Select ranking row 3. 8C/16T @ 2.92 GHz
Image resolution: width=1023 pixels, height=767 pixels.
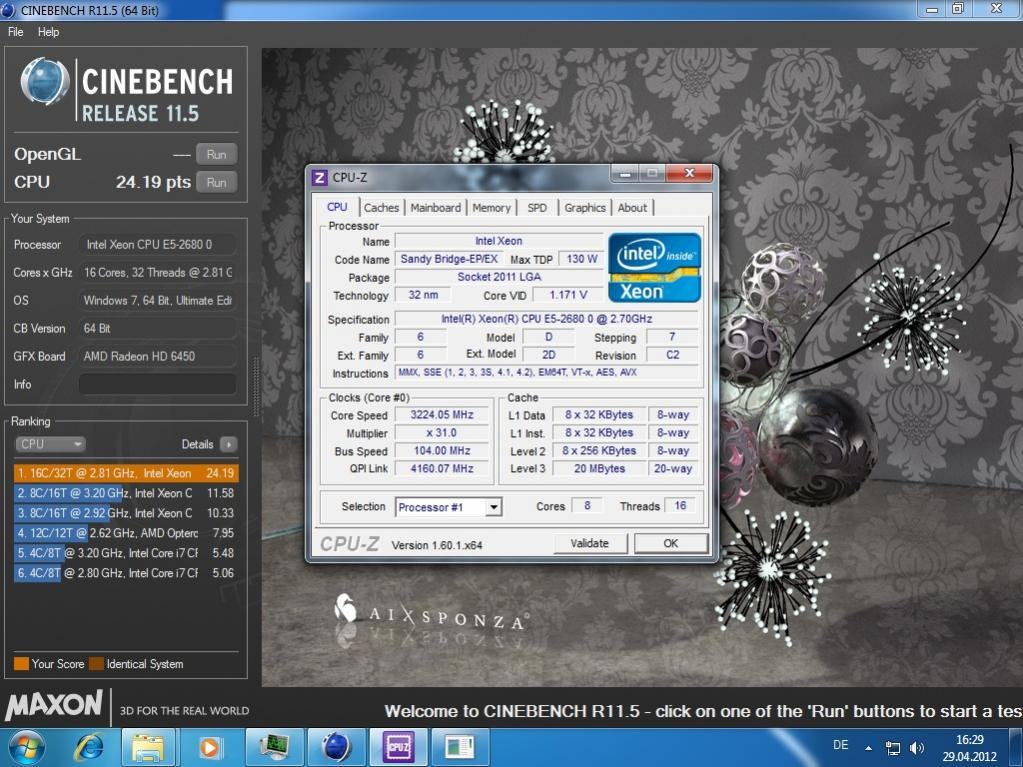click(126, 513)
